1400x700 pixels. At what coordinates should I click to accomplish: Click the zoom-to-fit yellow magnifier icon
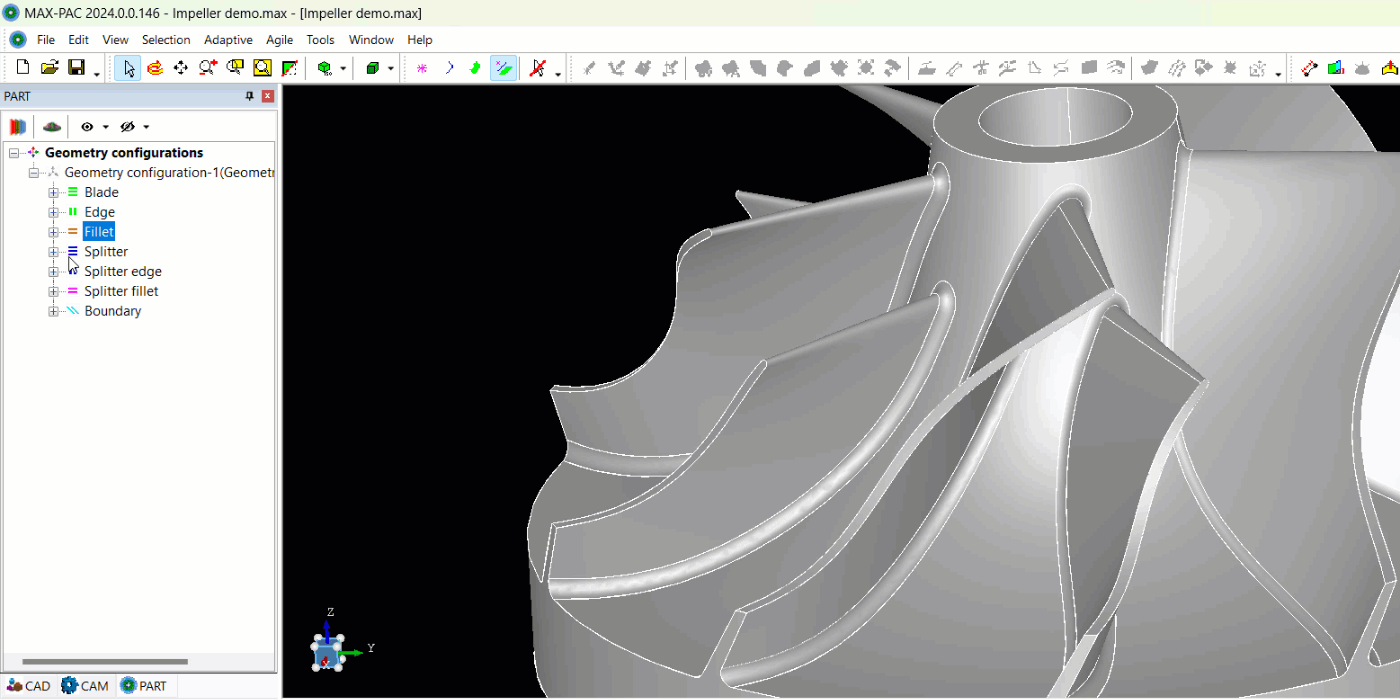click(x=262, y=68)
